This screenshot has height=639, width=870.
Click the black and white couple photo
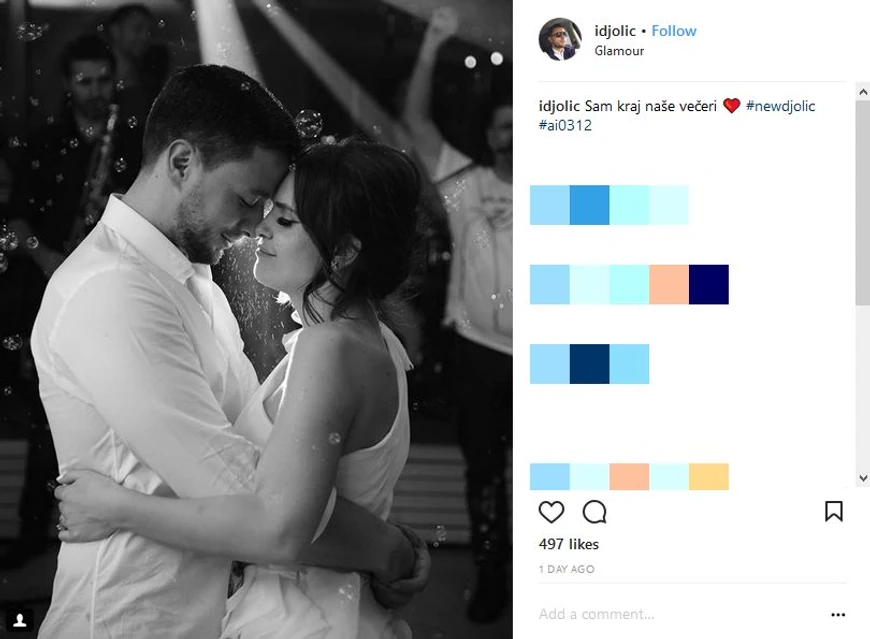256,320
